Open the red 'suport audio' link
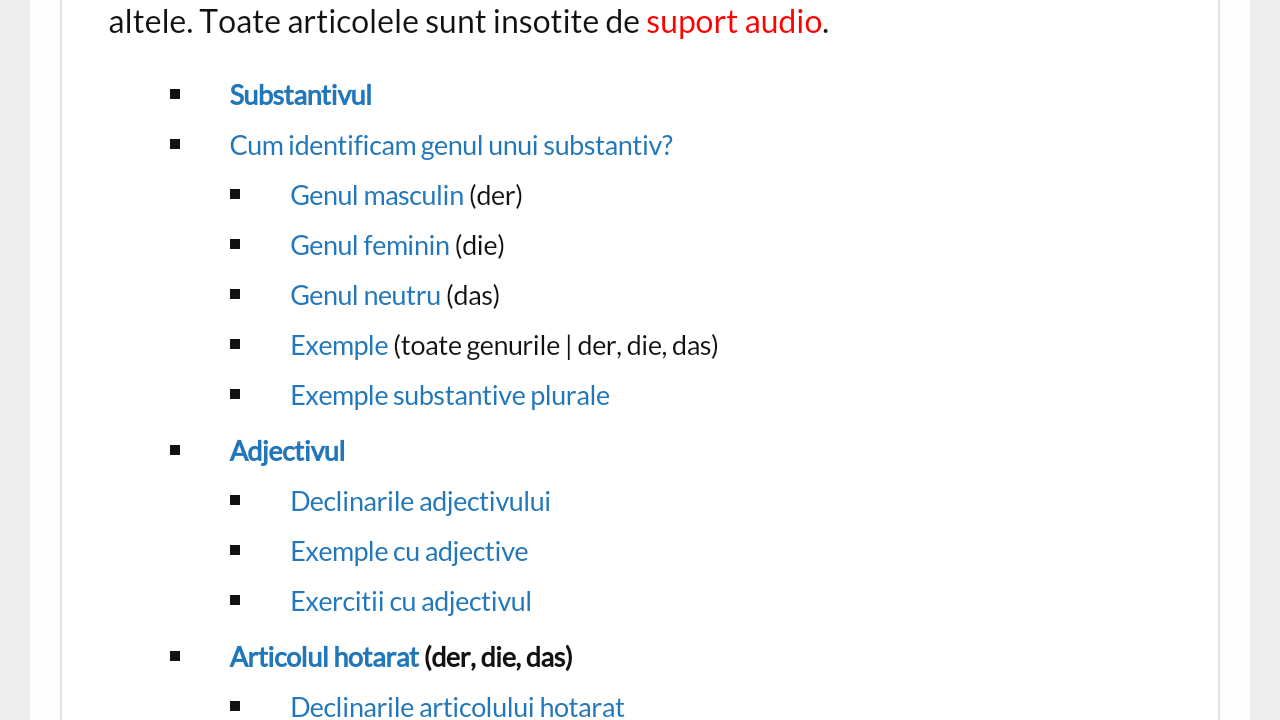 point(733,21)
